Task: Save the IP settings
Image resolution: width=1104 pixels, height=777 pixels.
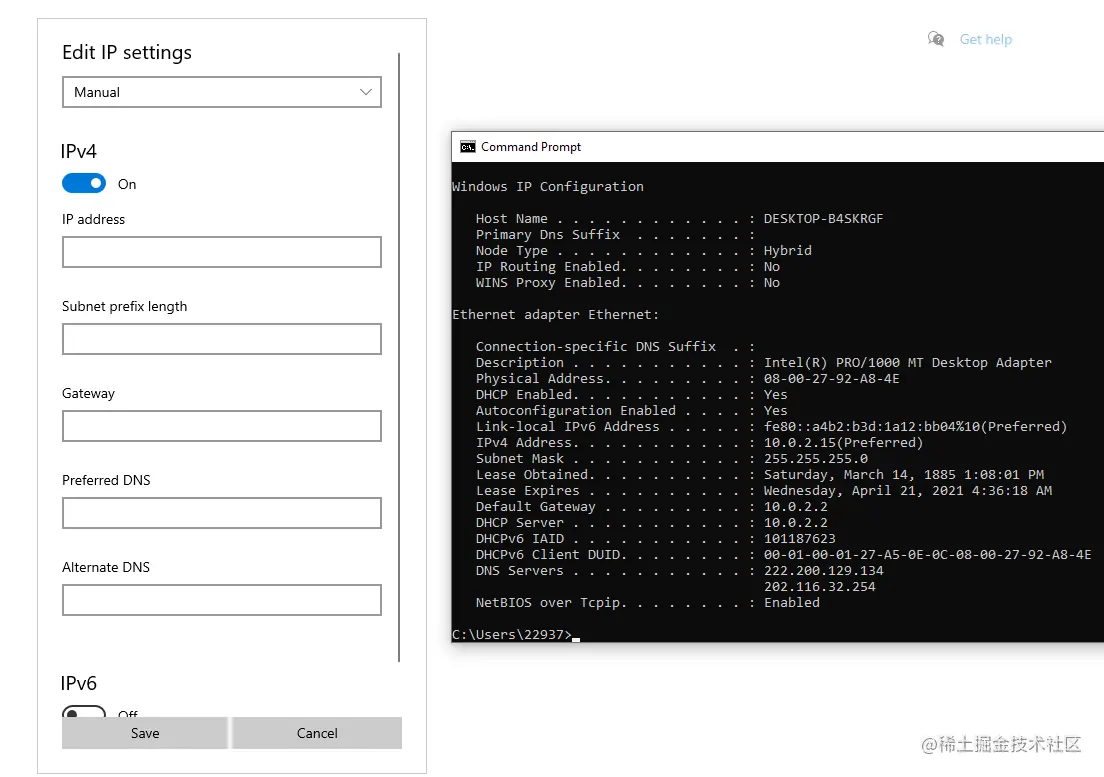Action: [x=145, y=733]
